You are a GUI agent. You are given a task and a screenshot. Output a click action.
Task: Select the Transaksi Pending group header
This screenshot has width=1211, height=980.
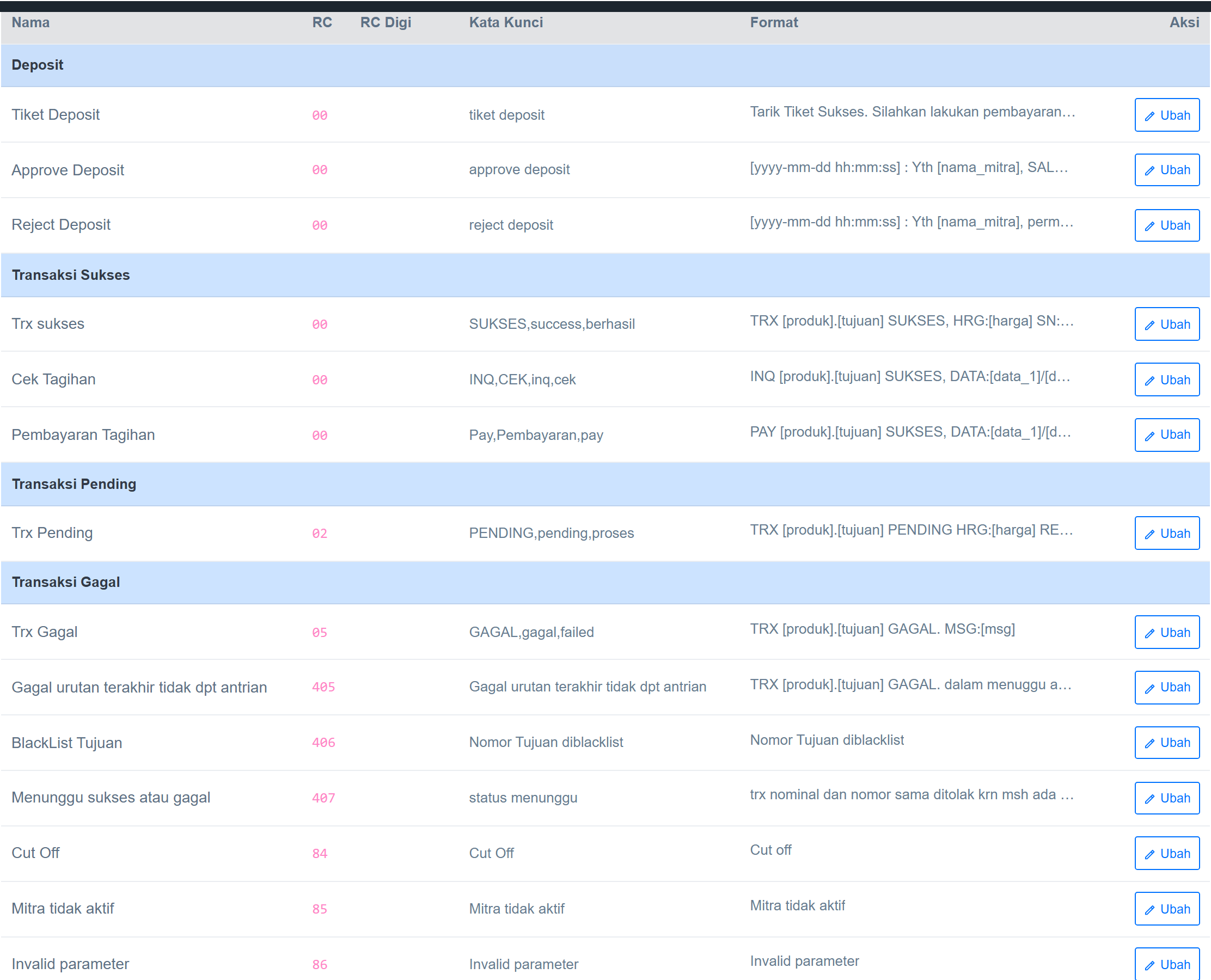605,485
